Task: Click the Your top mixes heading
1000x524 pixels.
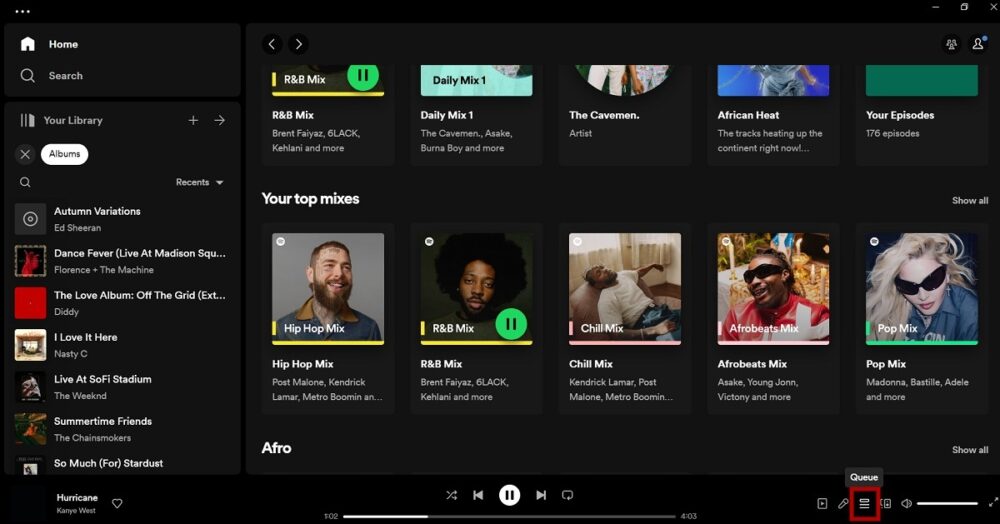Action: (311, 199)
